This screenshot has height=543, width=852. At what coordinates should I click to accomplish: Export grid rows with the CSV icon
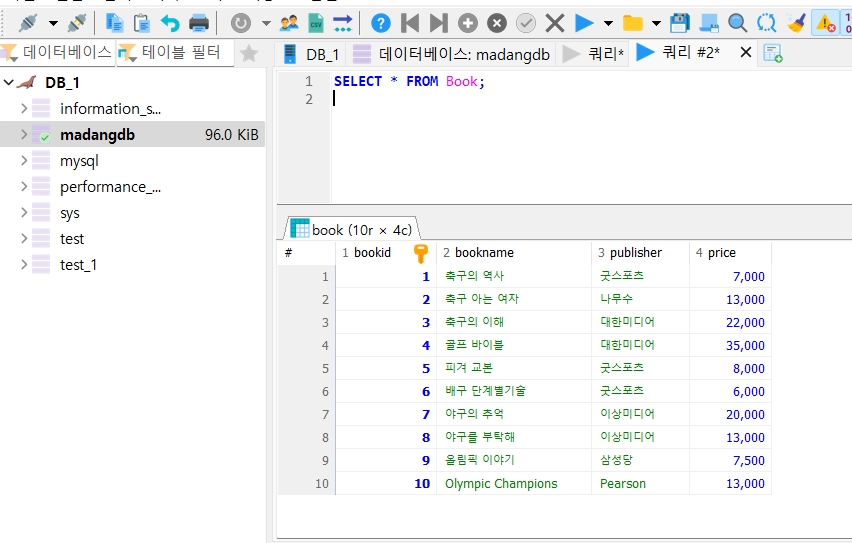pyautogui.click(x=316, y=23)
